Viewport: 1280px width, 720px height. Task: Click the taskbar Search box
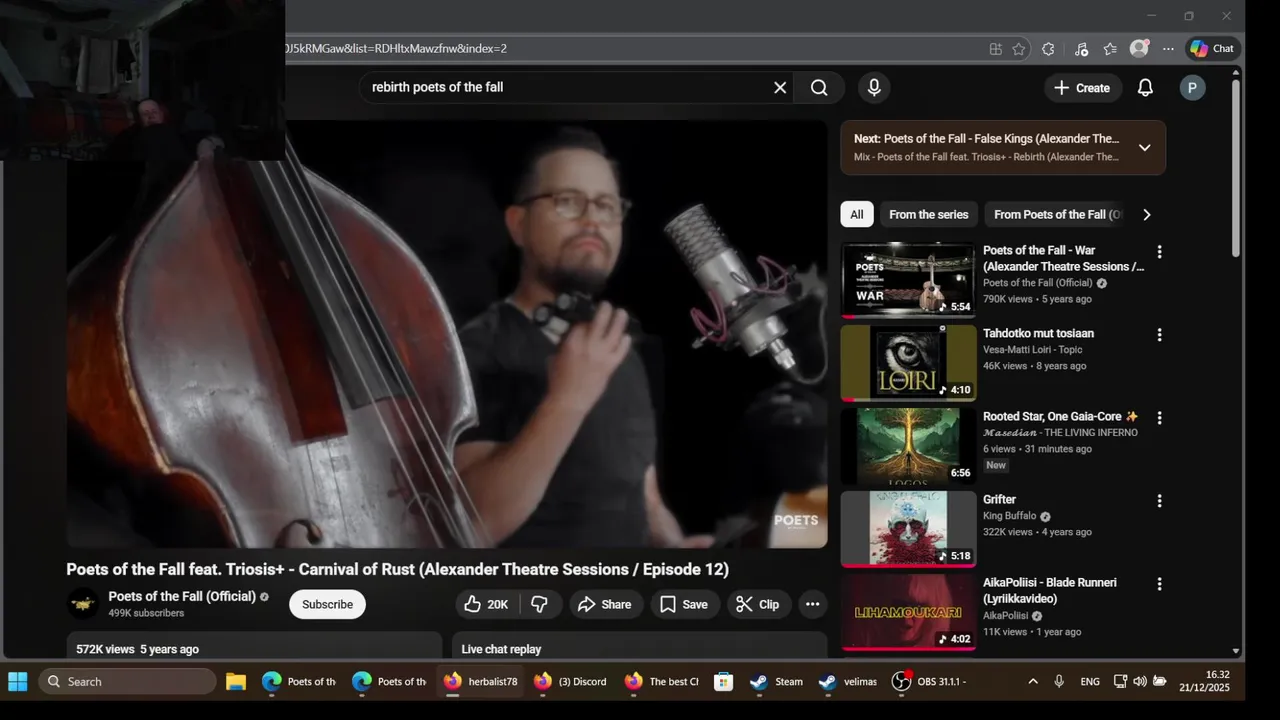[x=127, y=682]
